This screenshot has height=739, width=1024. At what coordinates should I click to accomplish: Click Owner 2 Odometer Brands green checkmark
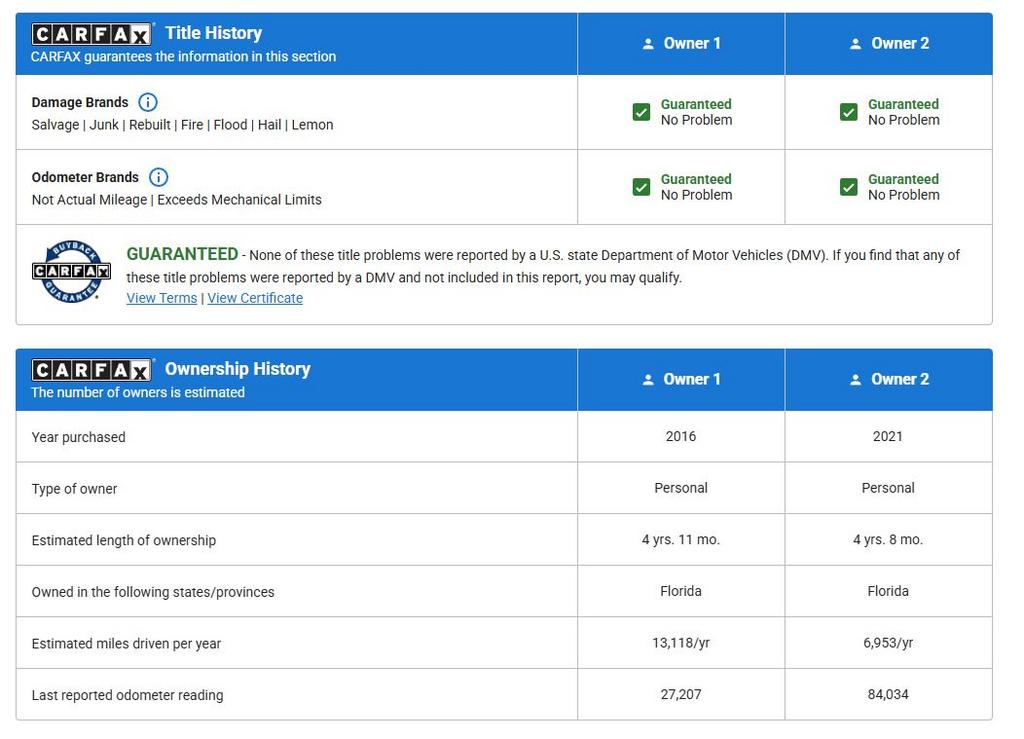click(x=849, y=187)
